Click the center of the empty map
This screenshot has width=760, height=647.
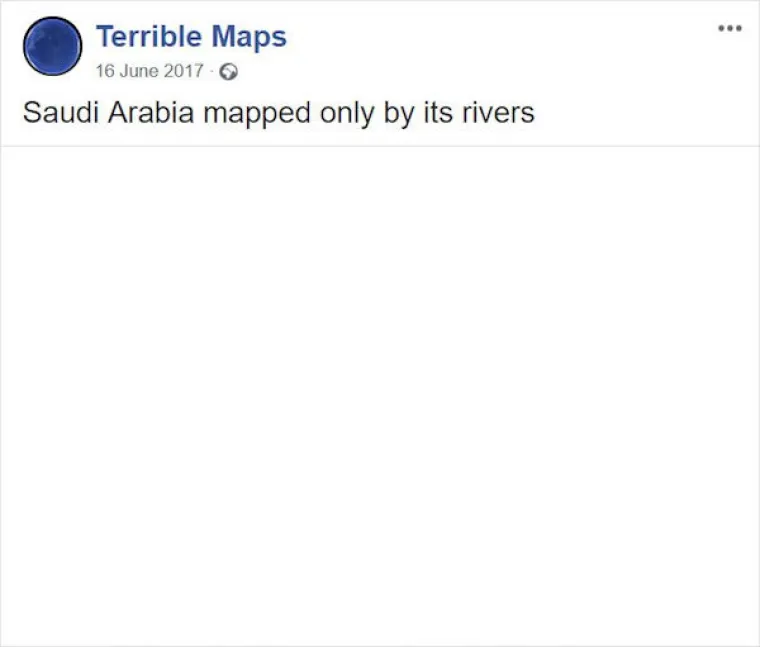point(380,395)
